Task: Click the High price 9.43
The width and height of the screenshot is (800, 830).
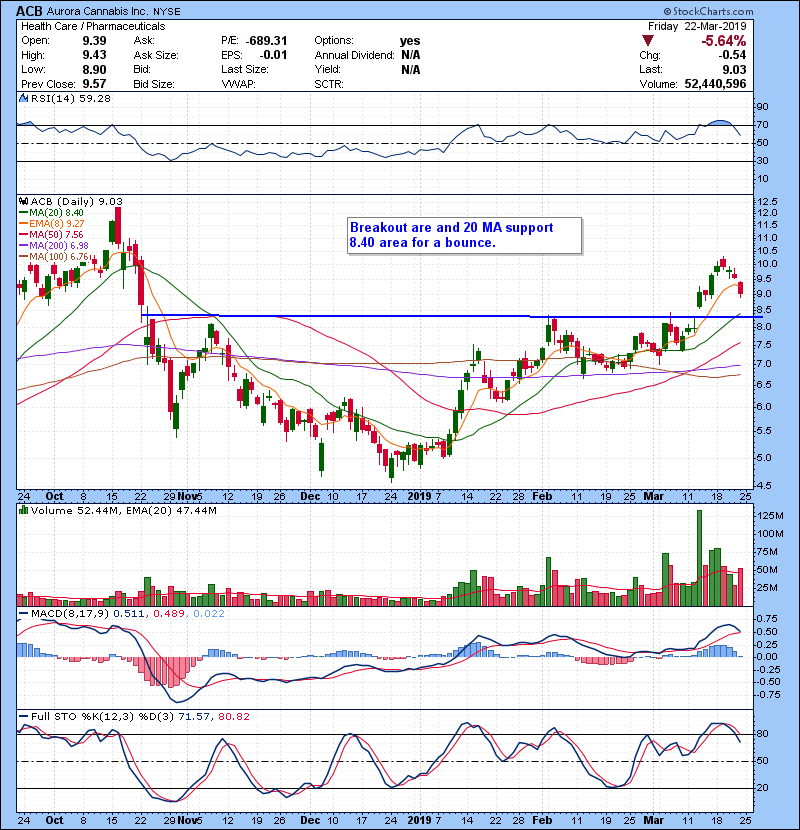Action: [x=94, y=55]
